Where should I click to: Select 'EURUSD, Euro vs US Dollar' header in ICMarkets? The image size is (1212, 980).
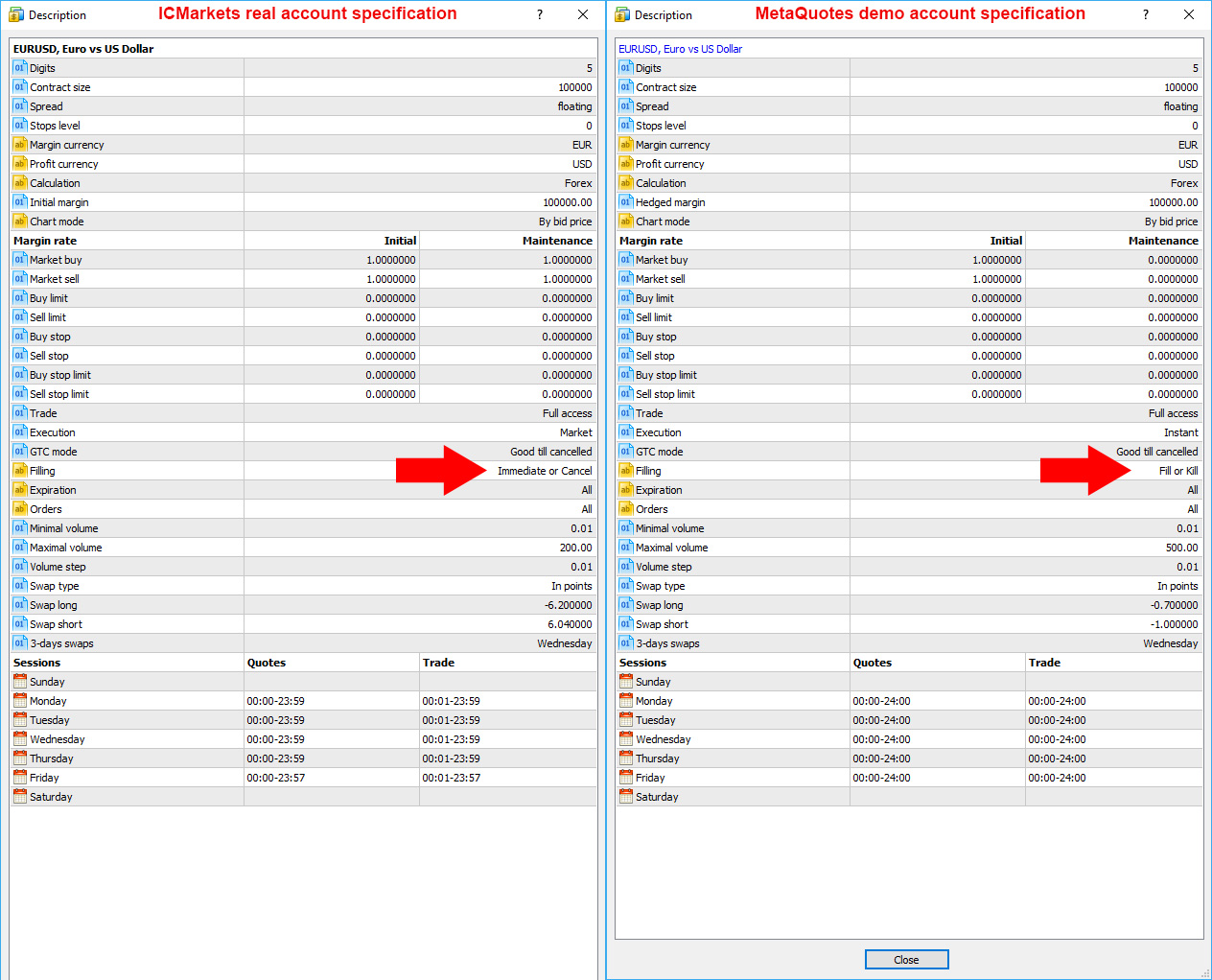coord(83,49)
